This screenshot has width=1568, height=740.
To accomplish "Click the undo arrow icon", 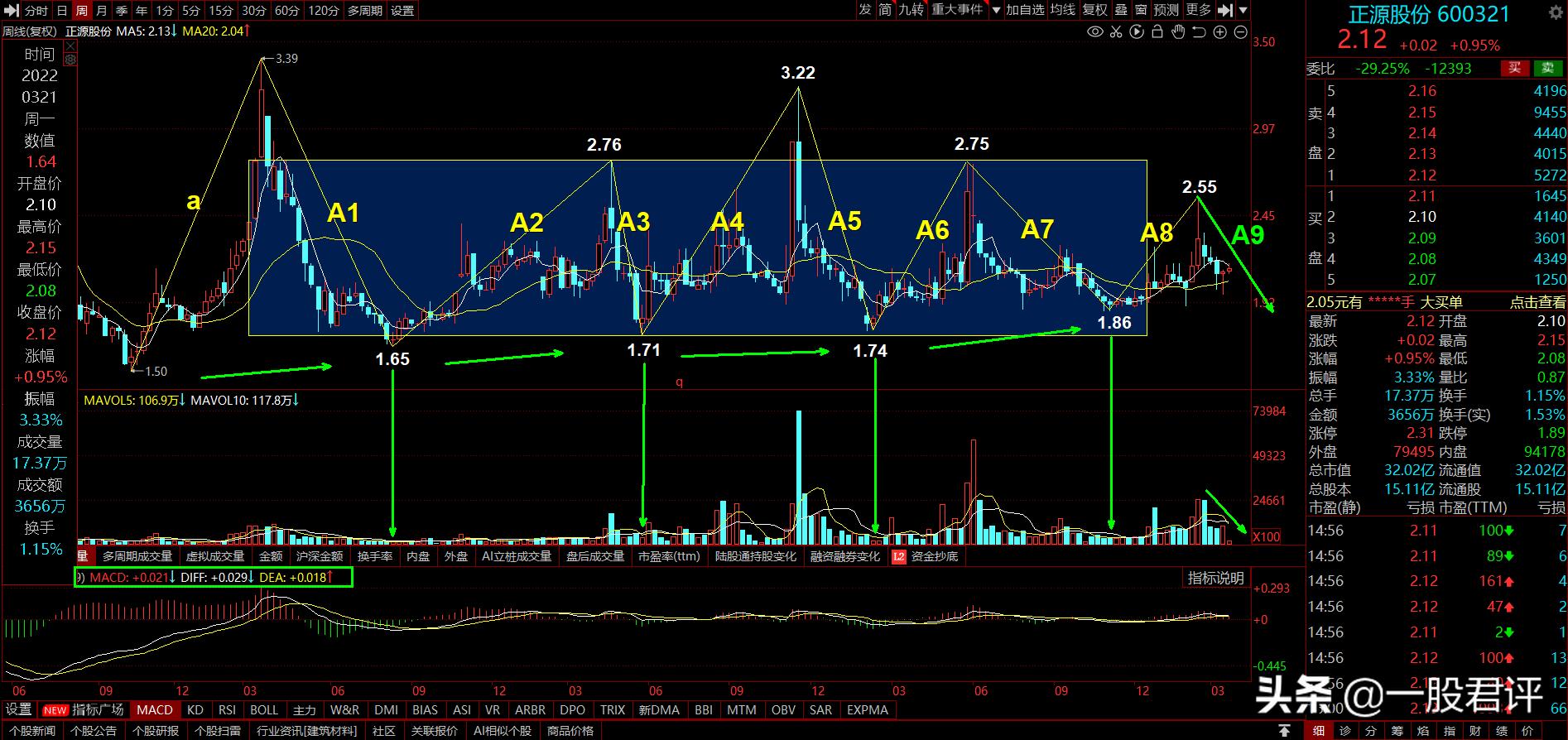I will [x=1199, y=32].
